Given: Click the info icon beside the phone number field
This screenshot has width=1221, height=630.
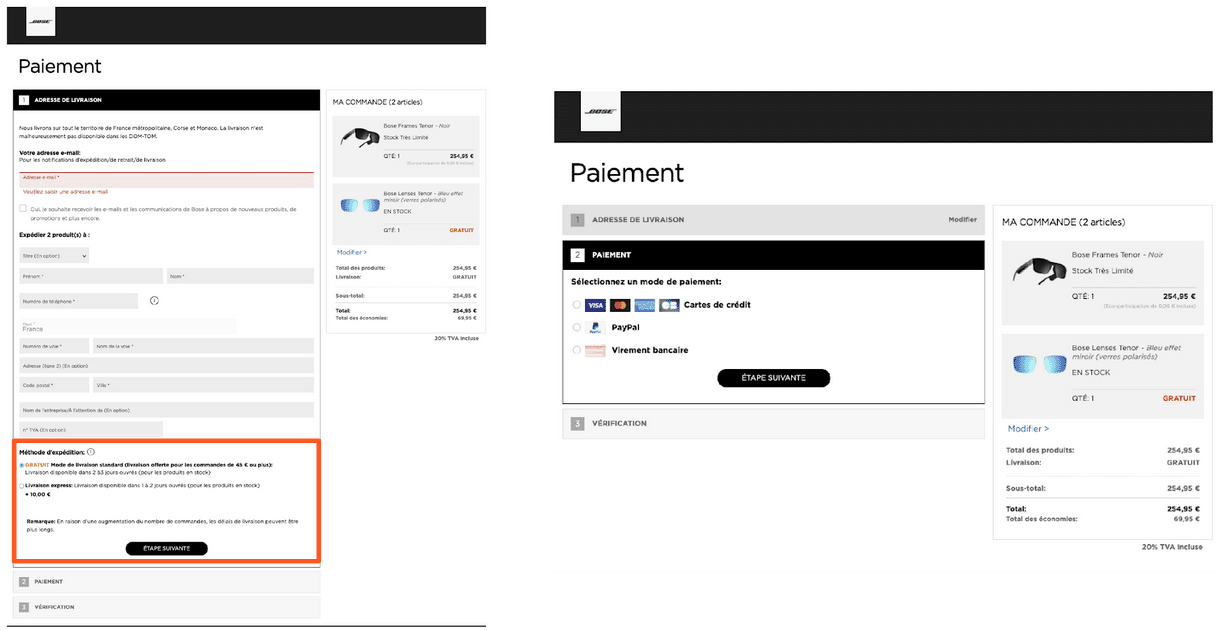Looking at the screenshot, I should click(155, 301).
